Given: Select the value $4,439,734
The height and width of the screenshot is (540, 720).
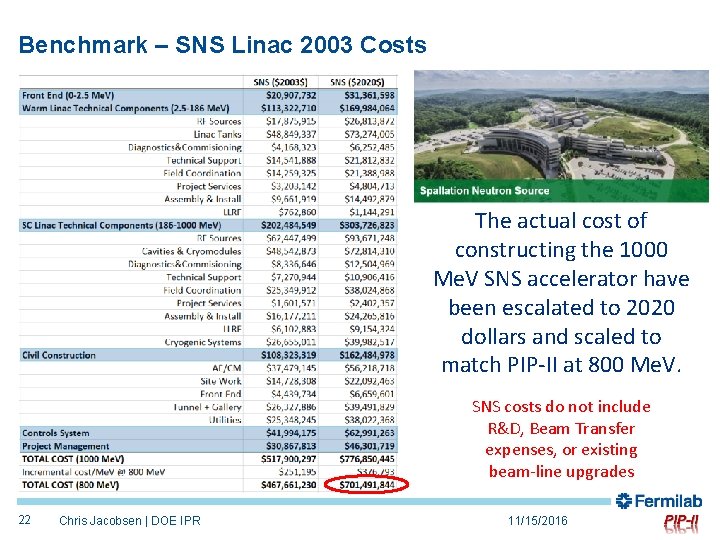Looking at the screenshot, I should 293,394.
